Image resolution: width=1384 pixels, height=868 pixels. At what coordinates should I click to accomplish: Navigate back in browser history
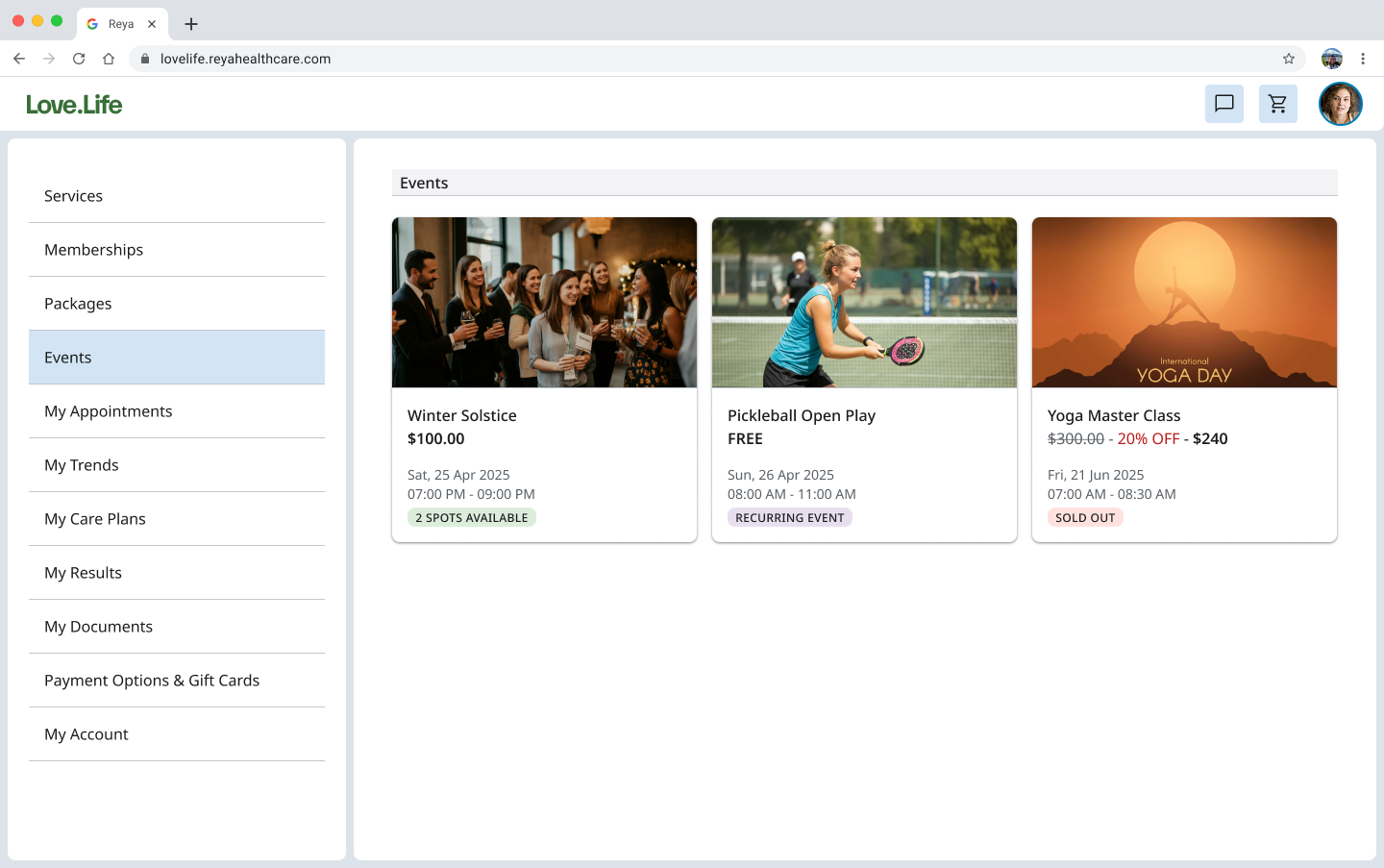point(19,59)
